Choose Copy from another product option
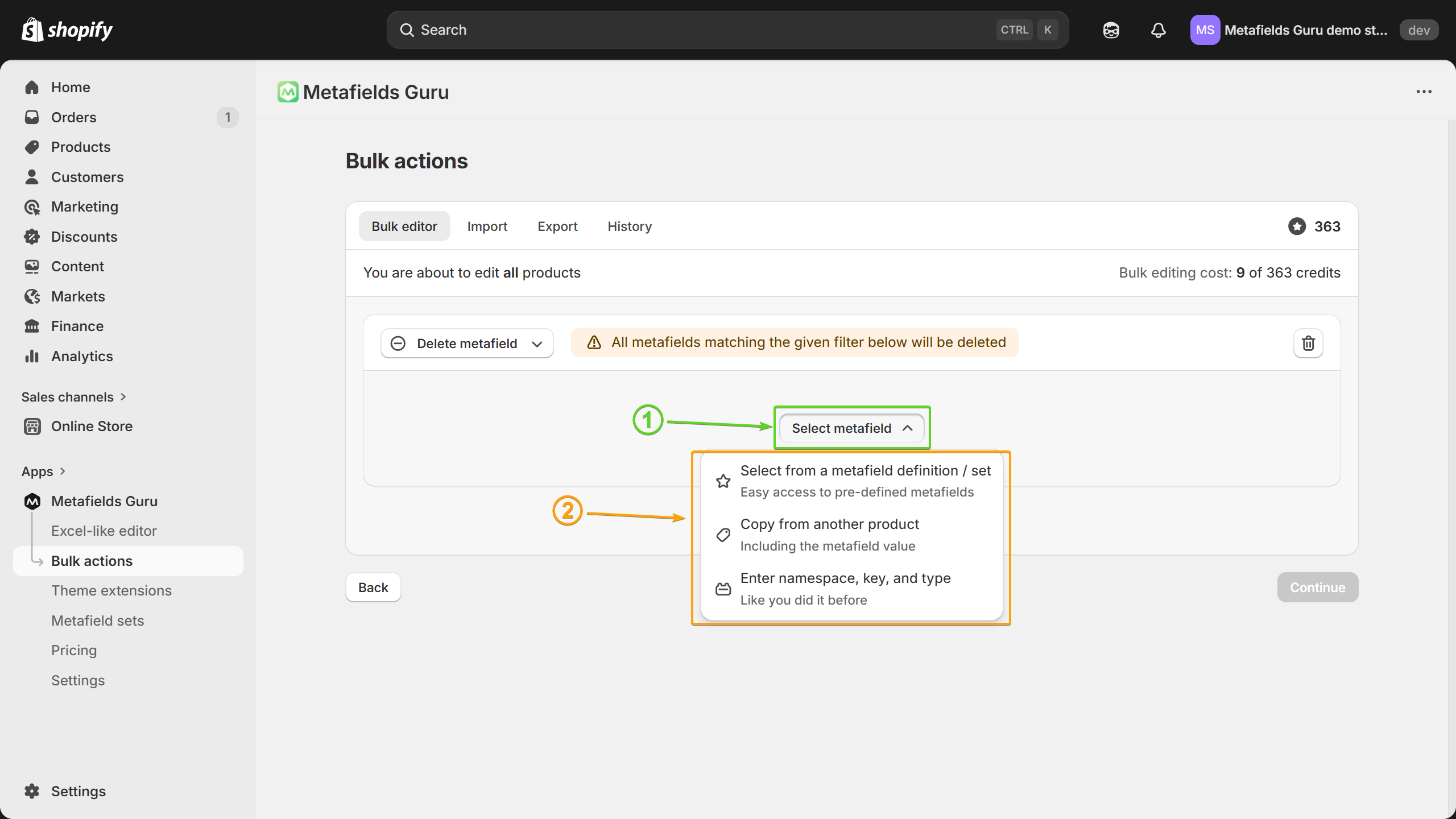Image resolution: width=1456 pixels, height=819 pixels. coord(829,535)
